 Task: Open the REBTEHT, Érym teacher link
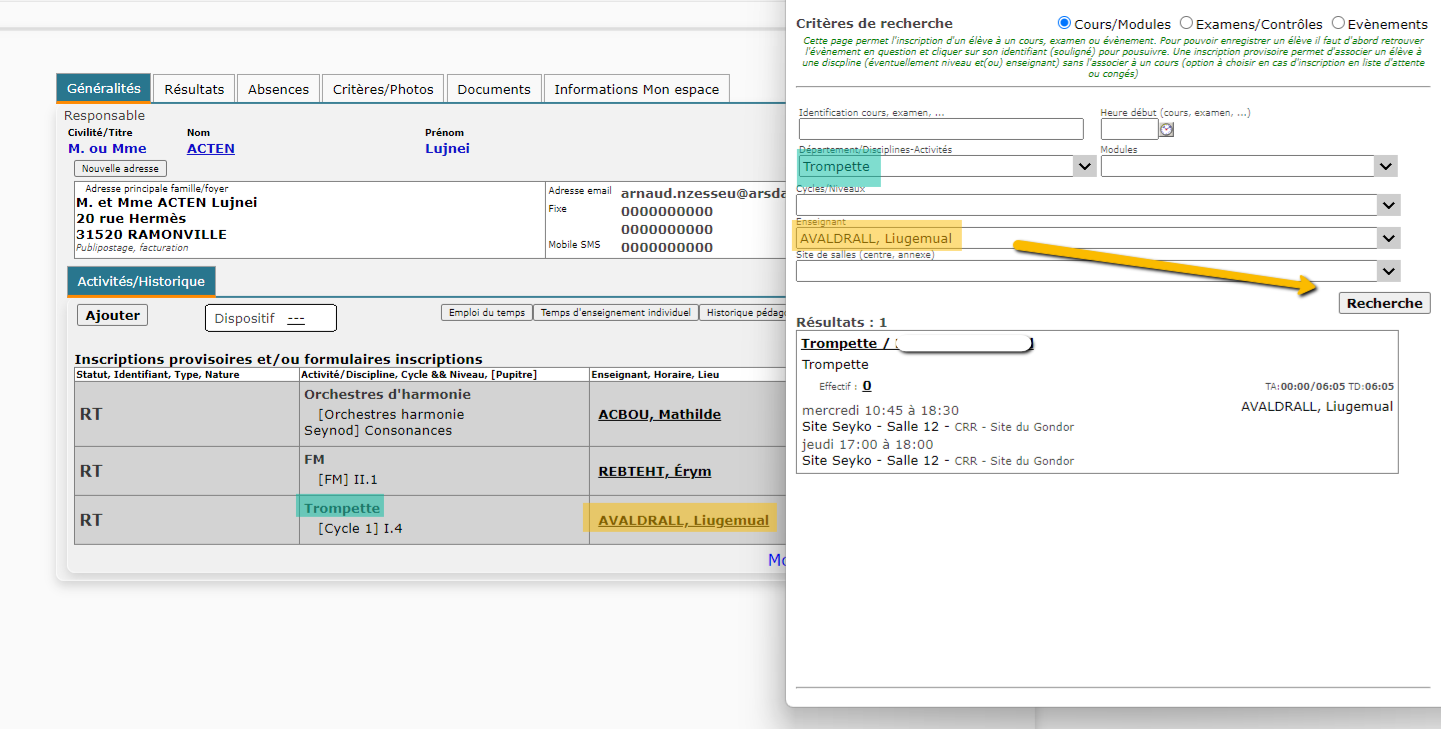click(x=654, y=471)
